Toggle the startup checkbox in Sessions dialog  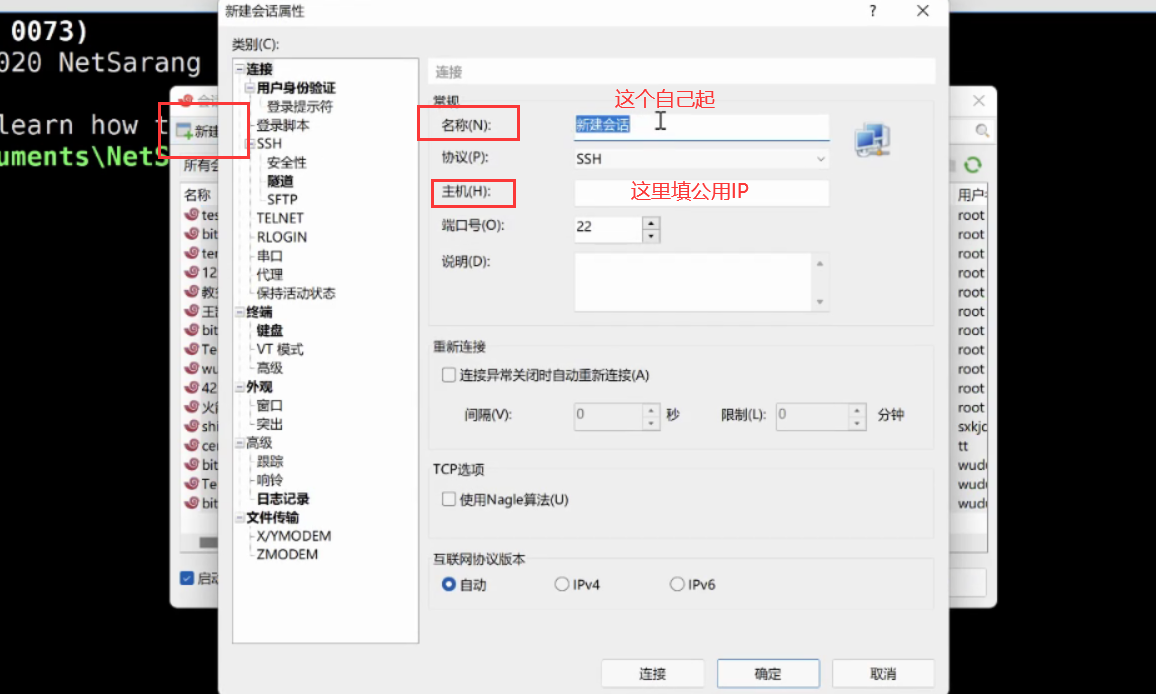187,578
